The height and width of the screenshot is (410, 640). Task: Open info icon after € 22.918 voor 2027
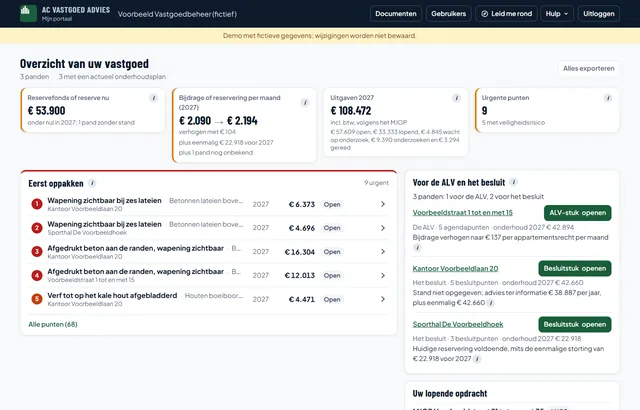[477, 359]
